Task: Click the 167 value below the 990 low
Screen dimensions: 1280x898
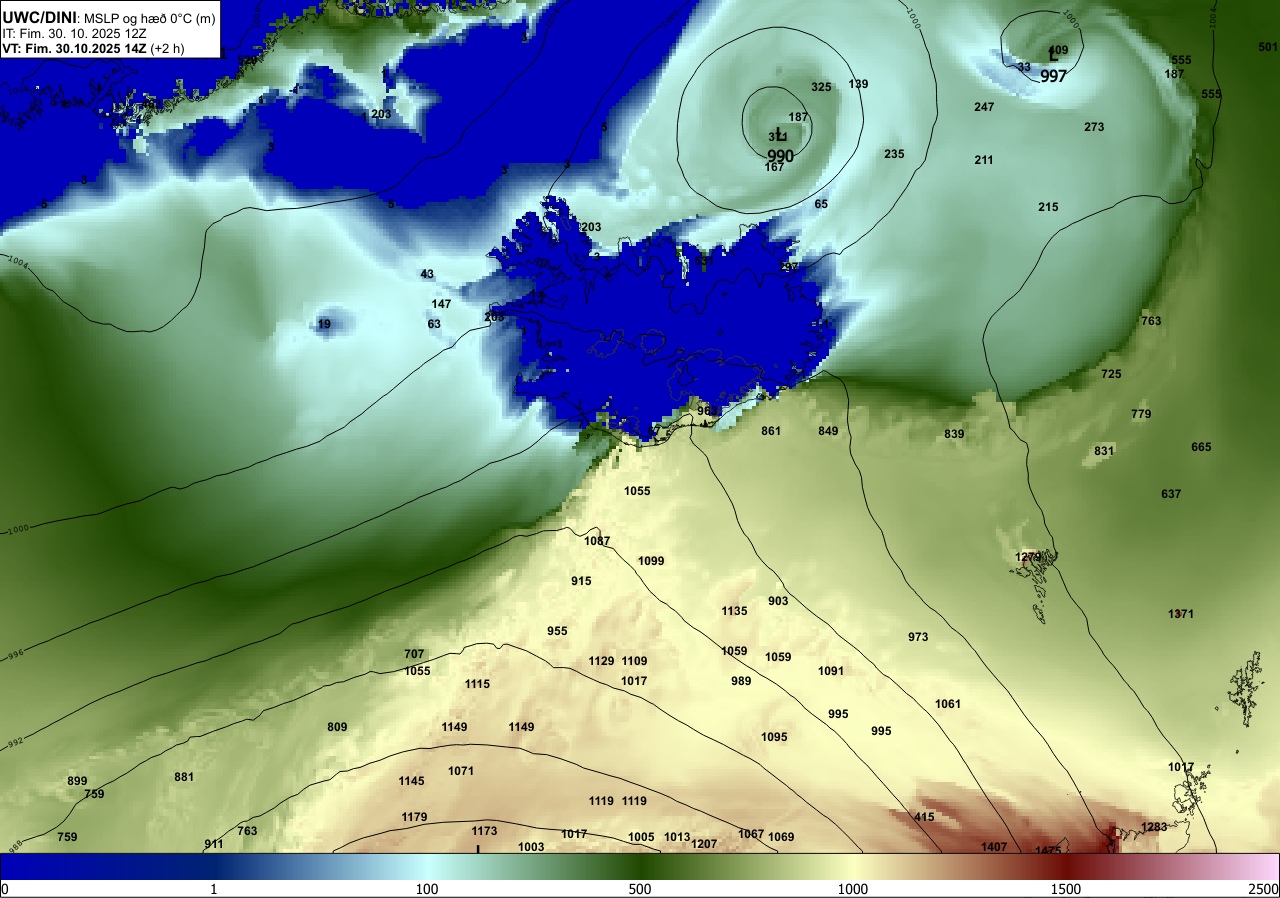Action: tap(774, 167)
